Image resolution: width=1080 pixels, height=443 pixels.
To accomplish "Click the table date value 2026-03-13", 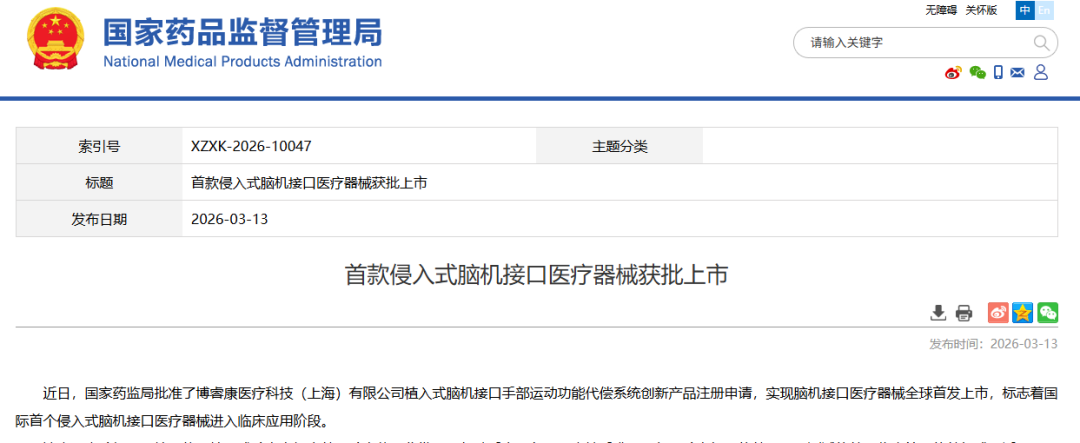I will click(x=229, y=219).
